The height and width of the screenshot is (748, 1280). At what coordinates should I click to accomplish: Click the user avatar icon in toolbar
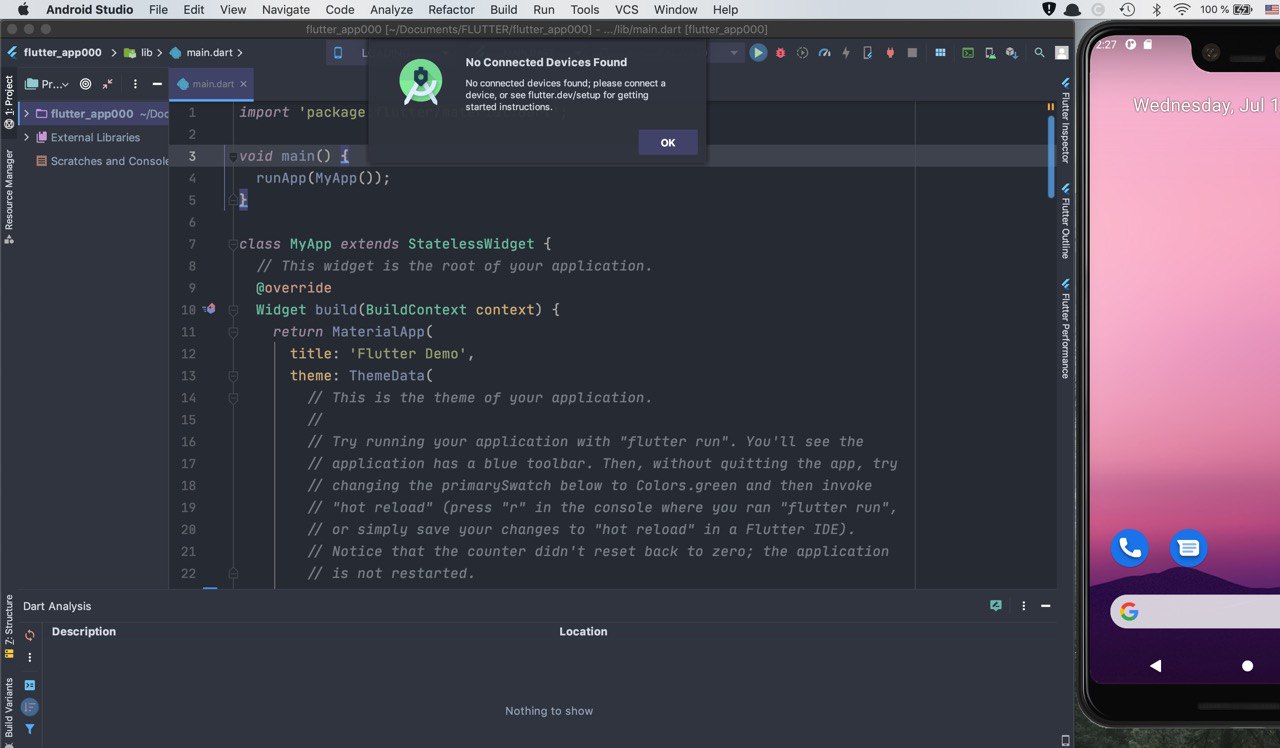pyautogui.click(x=1062, y=53)
